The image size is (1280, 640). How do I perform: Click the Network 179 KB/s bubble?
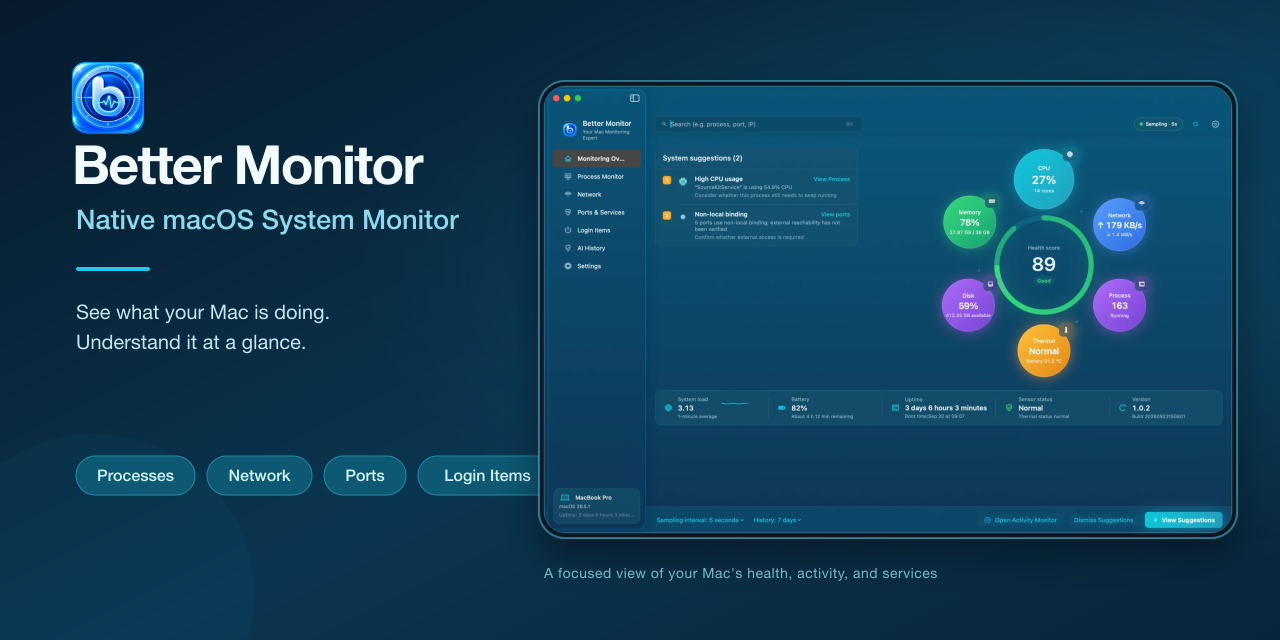click(x=1119, y=224)
